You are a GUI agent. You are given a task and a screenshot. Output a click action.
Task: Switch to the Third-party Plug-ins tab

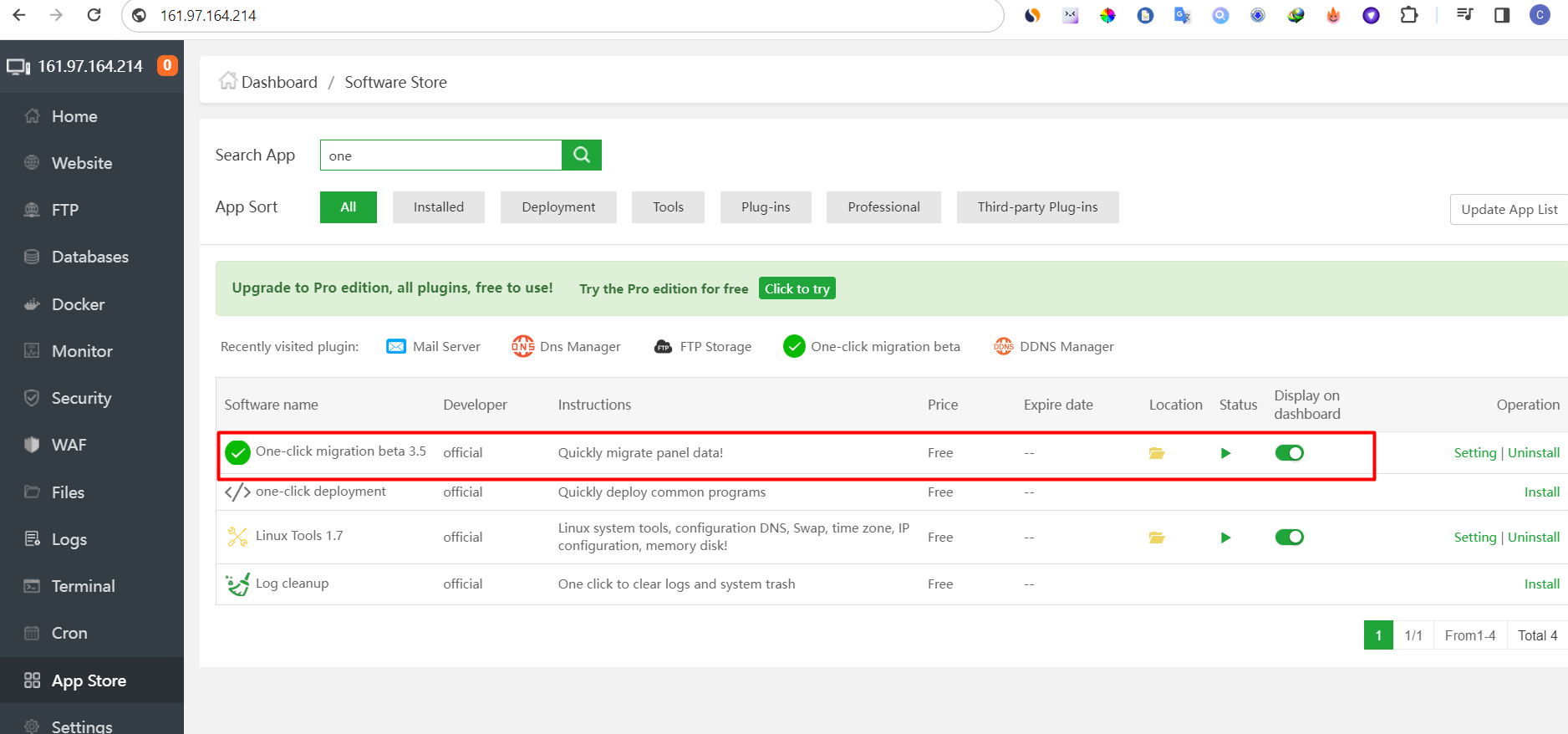click(x=1037, y=207)
